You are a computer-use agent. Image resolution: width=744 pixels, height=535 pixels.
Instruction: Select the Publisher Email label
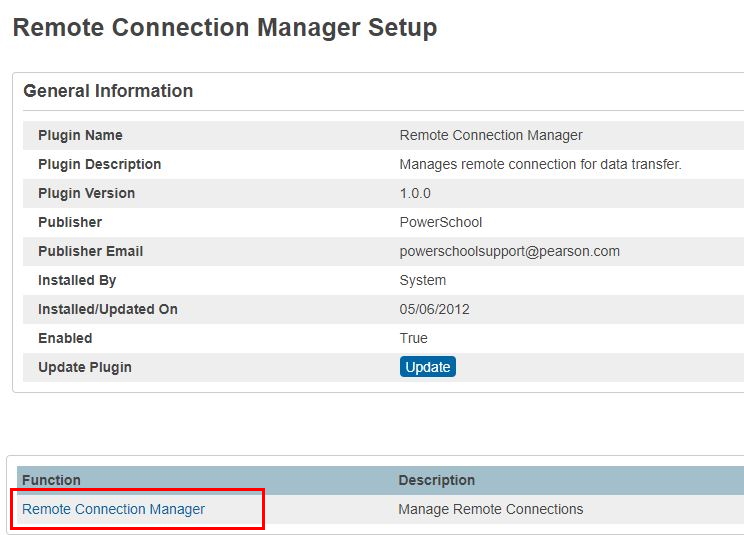[x=90, y=251]
